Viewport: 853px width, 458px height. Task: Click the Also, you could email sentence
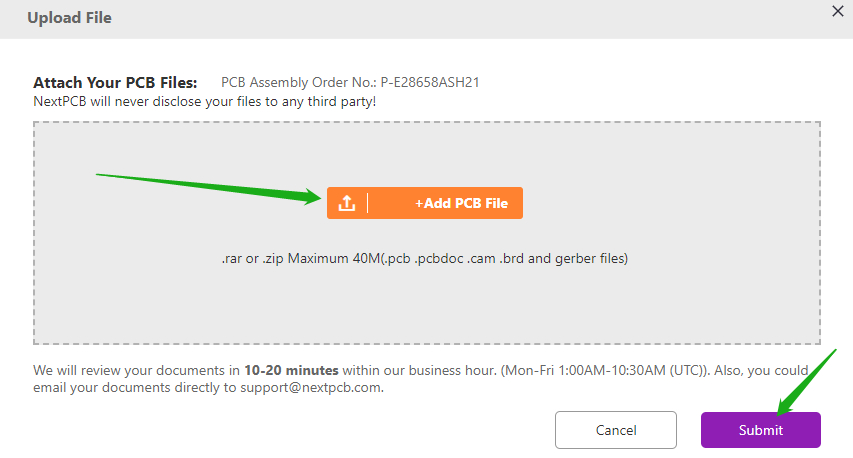[770, 370]
